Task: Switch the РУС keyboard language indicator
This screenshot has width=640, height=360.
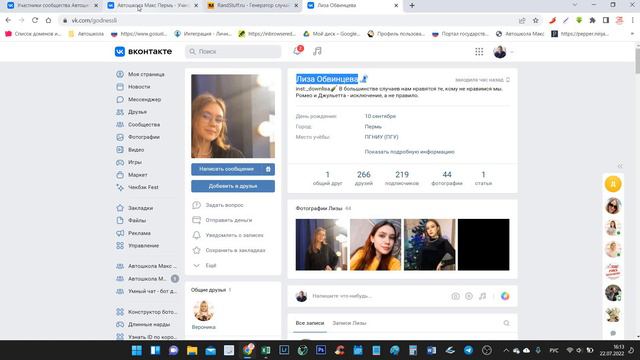Action: tap(554, 350)
